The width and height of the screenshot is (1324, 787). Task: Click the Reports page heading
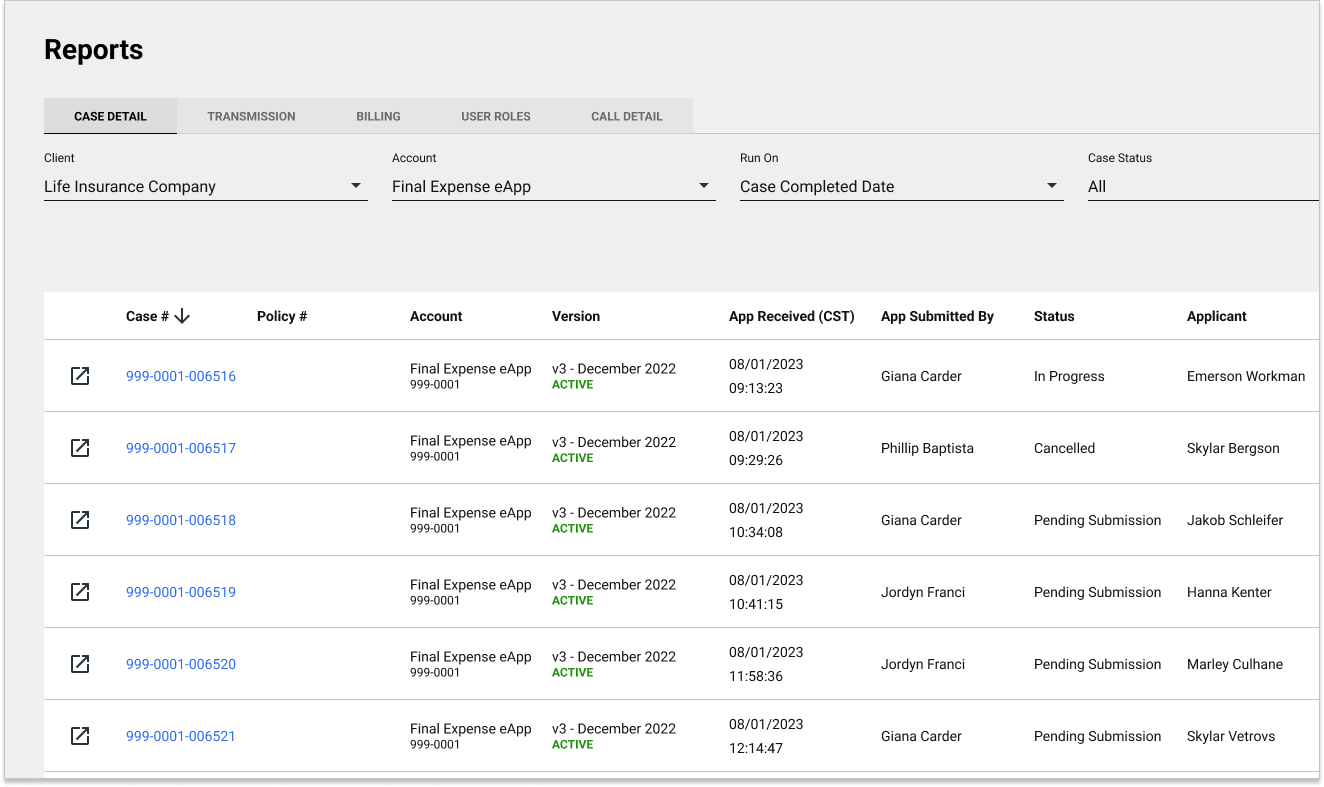point(94,50)
